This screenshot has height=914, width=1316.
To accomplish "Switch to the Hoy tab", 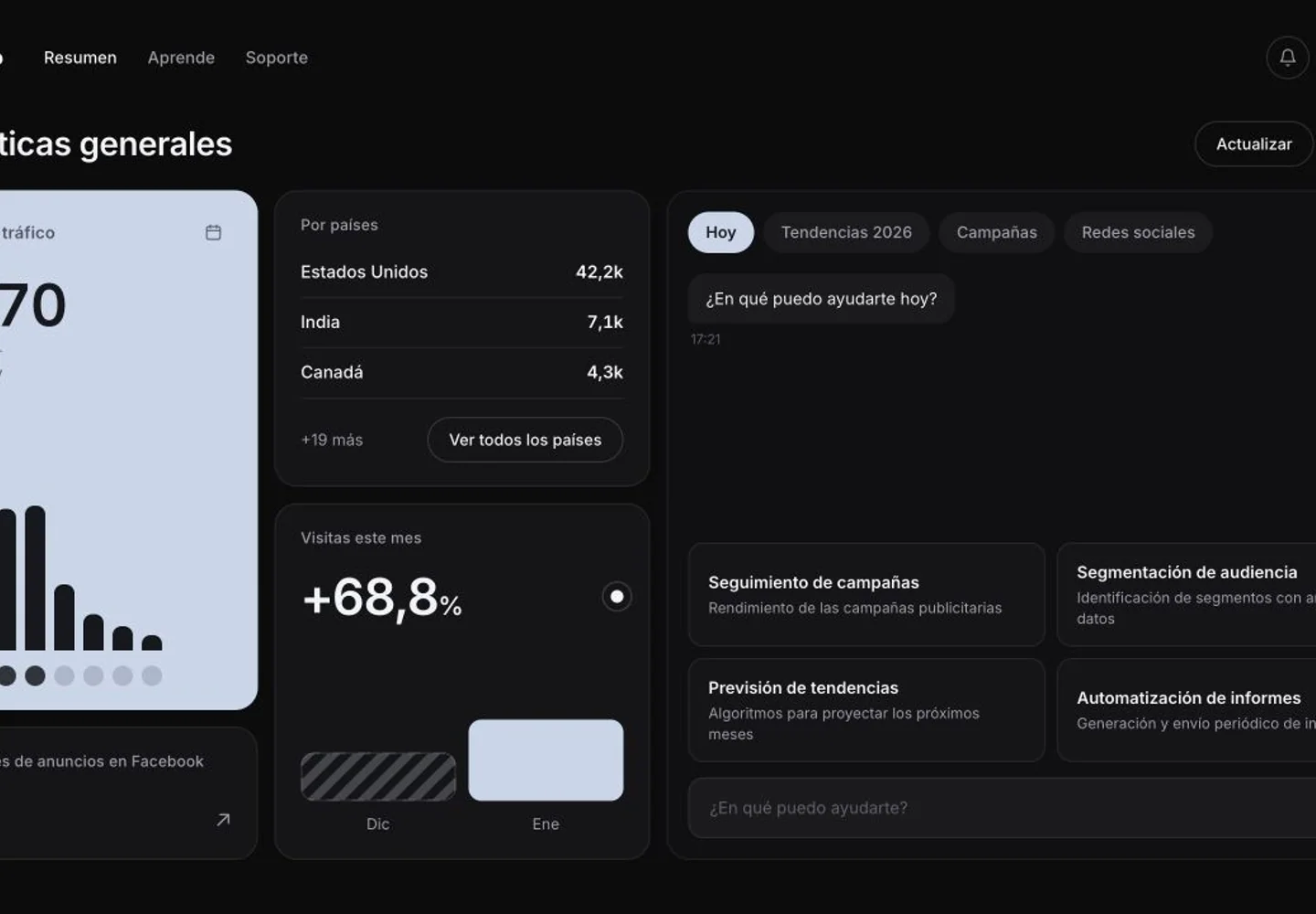I will coord(721,232).
